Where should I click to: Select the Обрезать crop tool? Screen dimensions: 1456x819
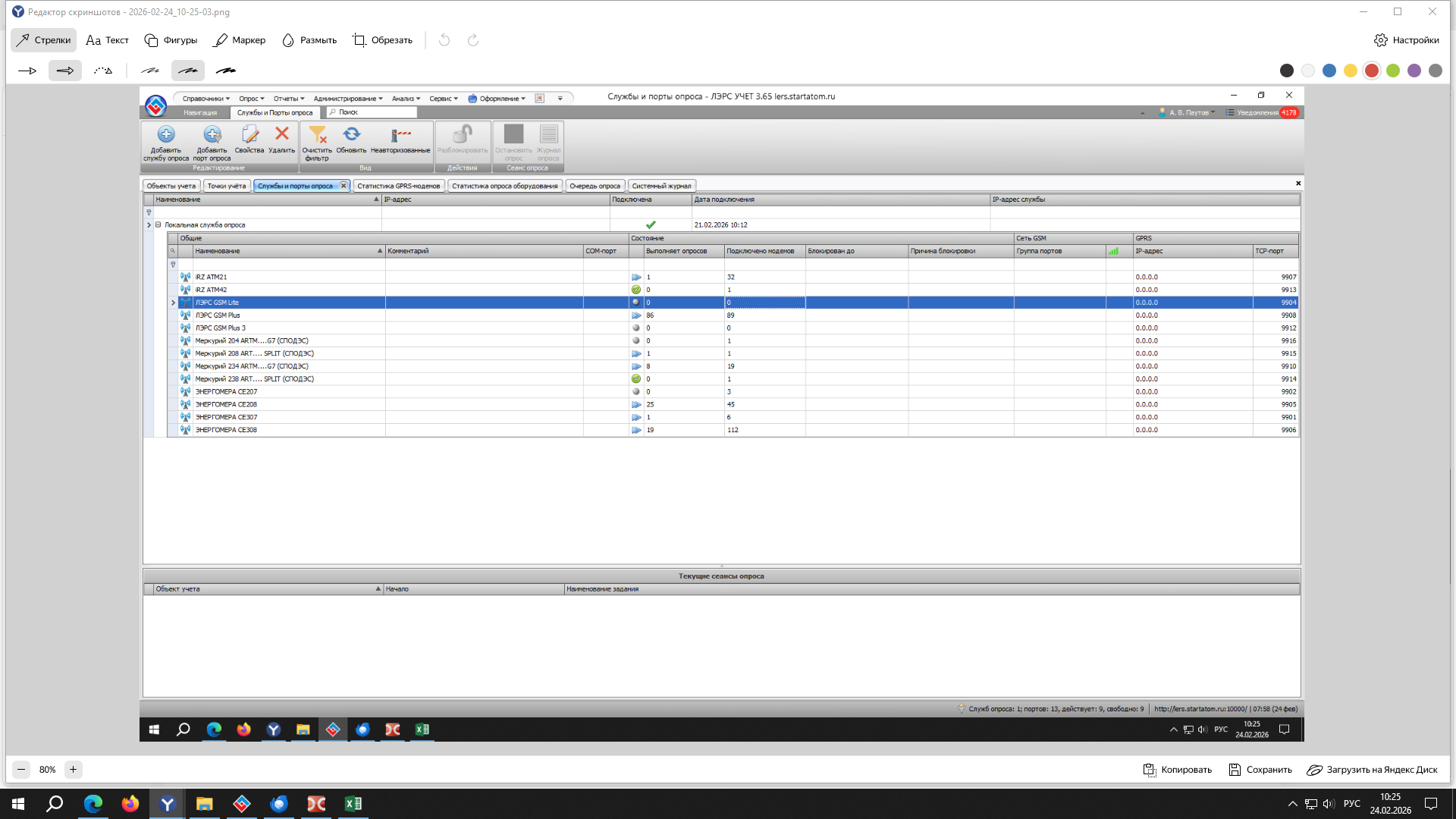tap(382, 40)
